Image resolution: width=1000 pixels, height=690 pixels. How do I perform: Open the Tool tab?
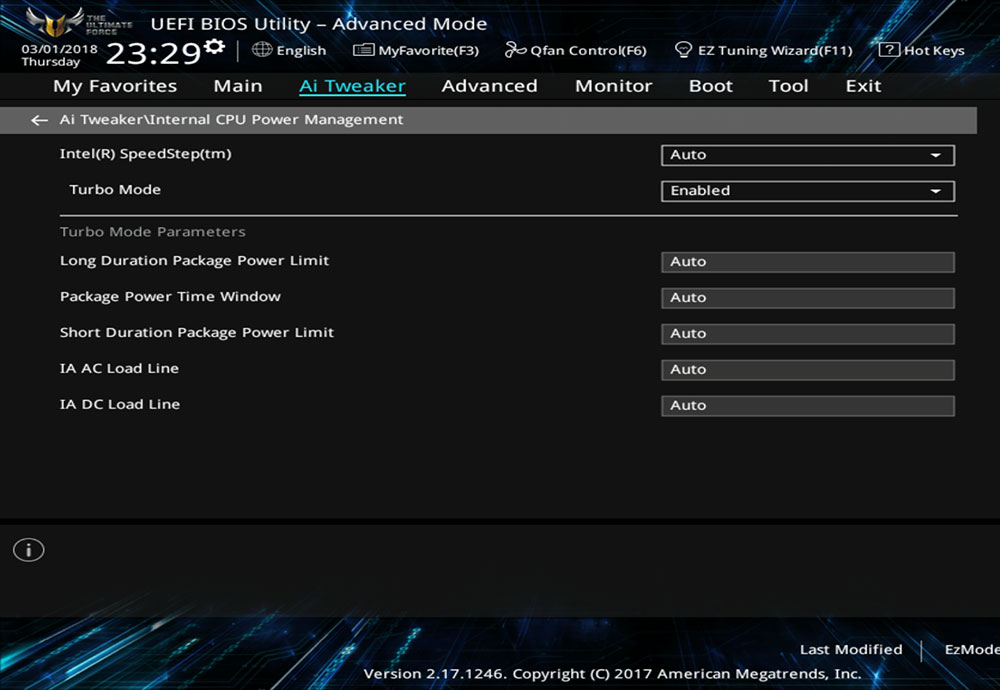coord(788,86)
